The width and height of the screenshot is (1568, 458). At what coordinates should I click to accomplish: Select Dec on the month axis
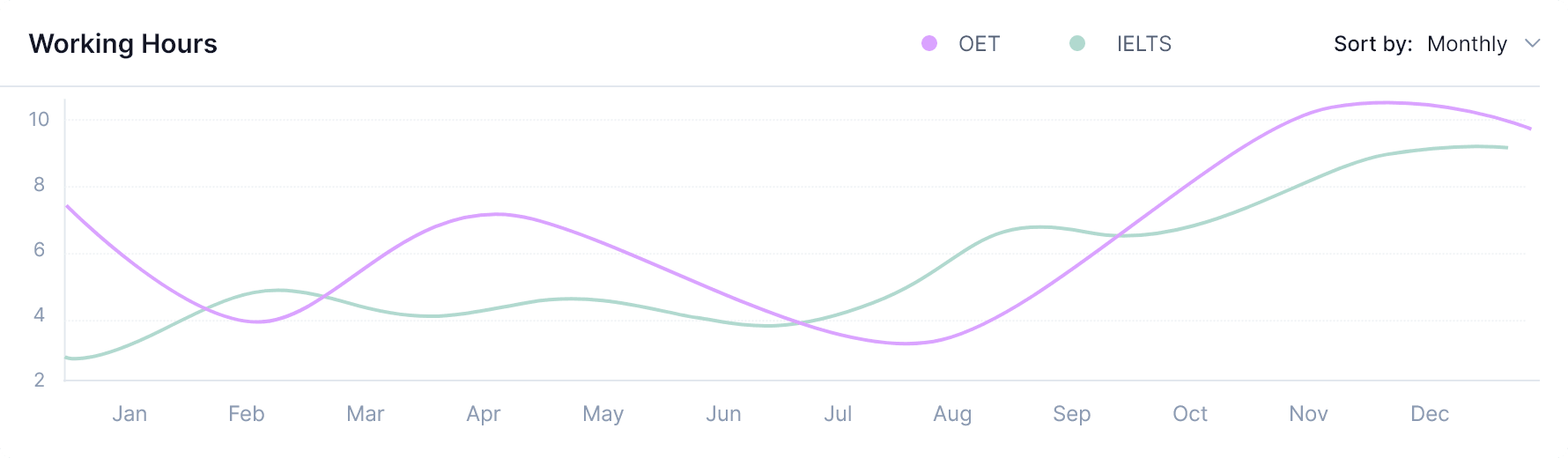1430,414
